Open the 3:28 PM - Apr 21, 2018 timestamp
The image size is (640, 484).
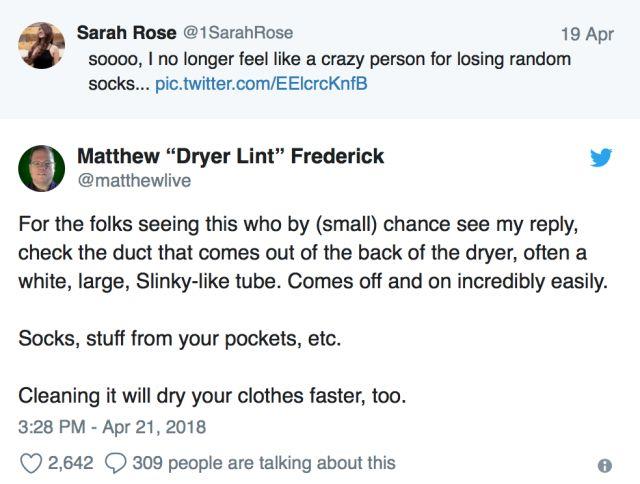point(112,427)
